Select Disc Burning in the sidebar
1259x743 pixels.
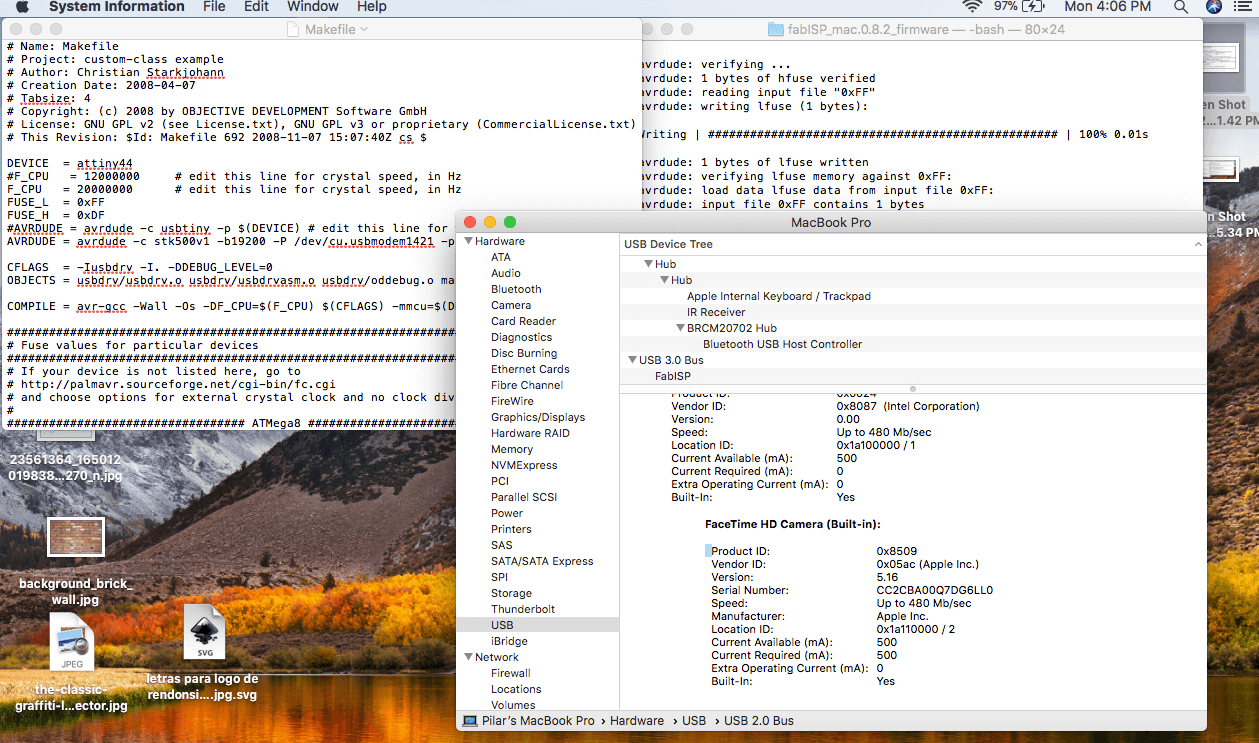[524, 353]
